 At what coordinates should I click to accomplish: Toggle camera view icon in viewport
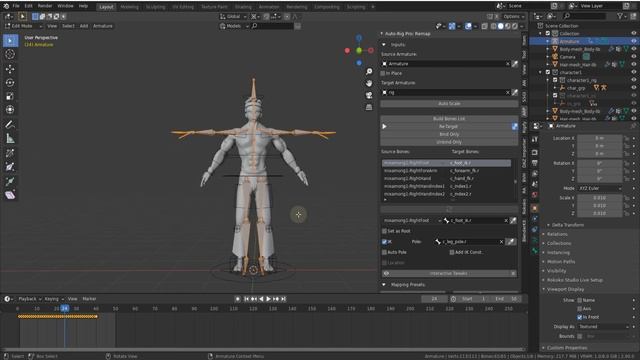tap(369, 95)
